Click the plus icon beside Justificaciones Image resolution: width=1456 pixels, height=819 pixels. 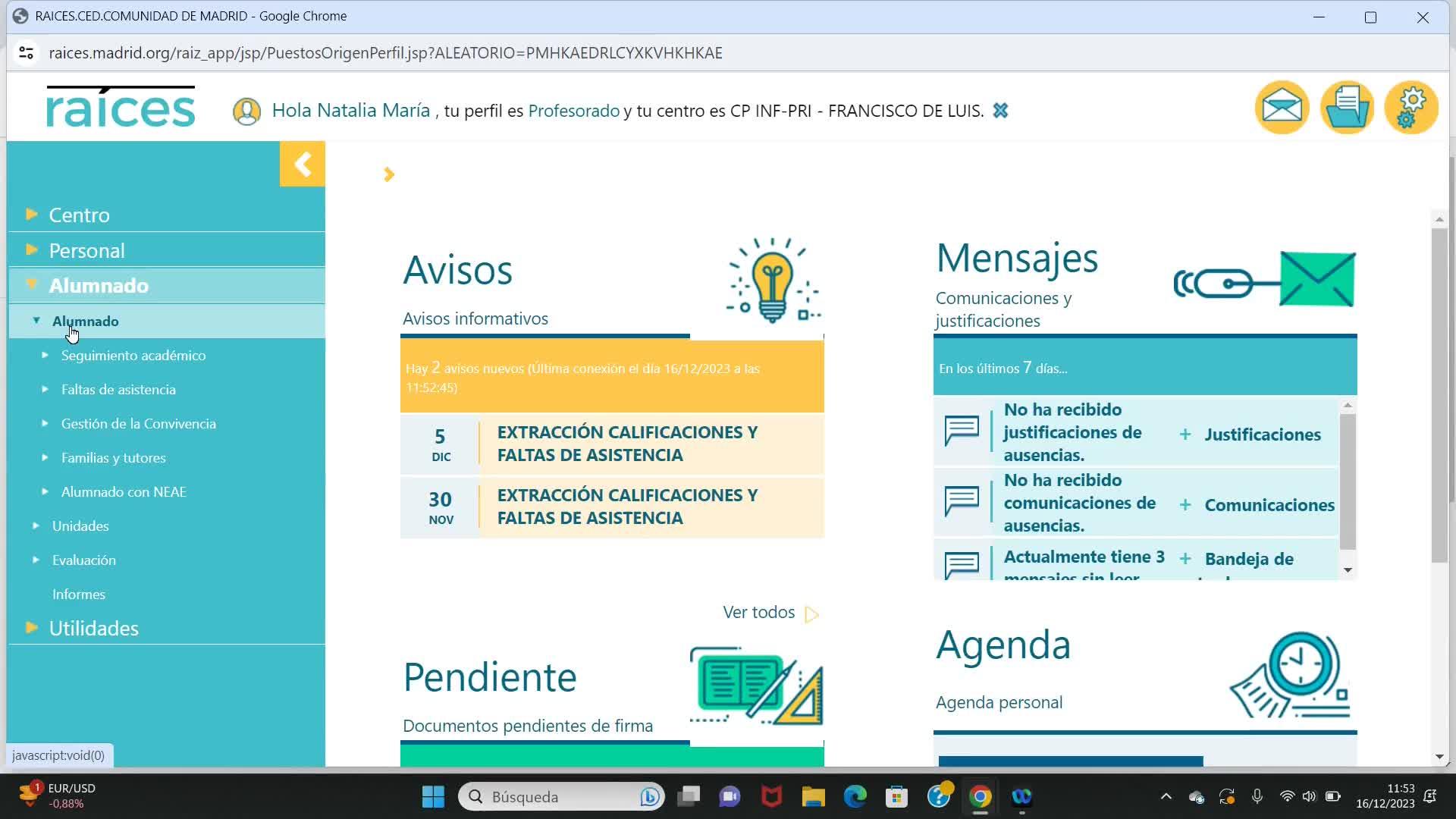tap(1185, 435)
